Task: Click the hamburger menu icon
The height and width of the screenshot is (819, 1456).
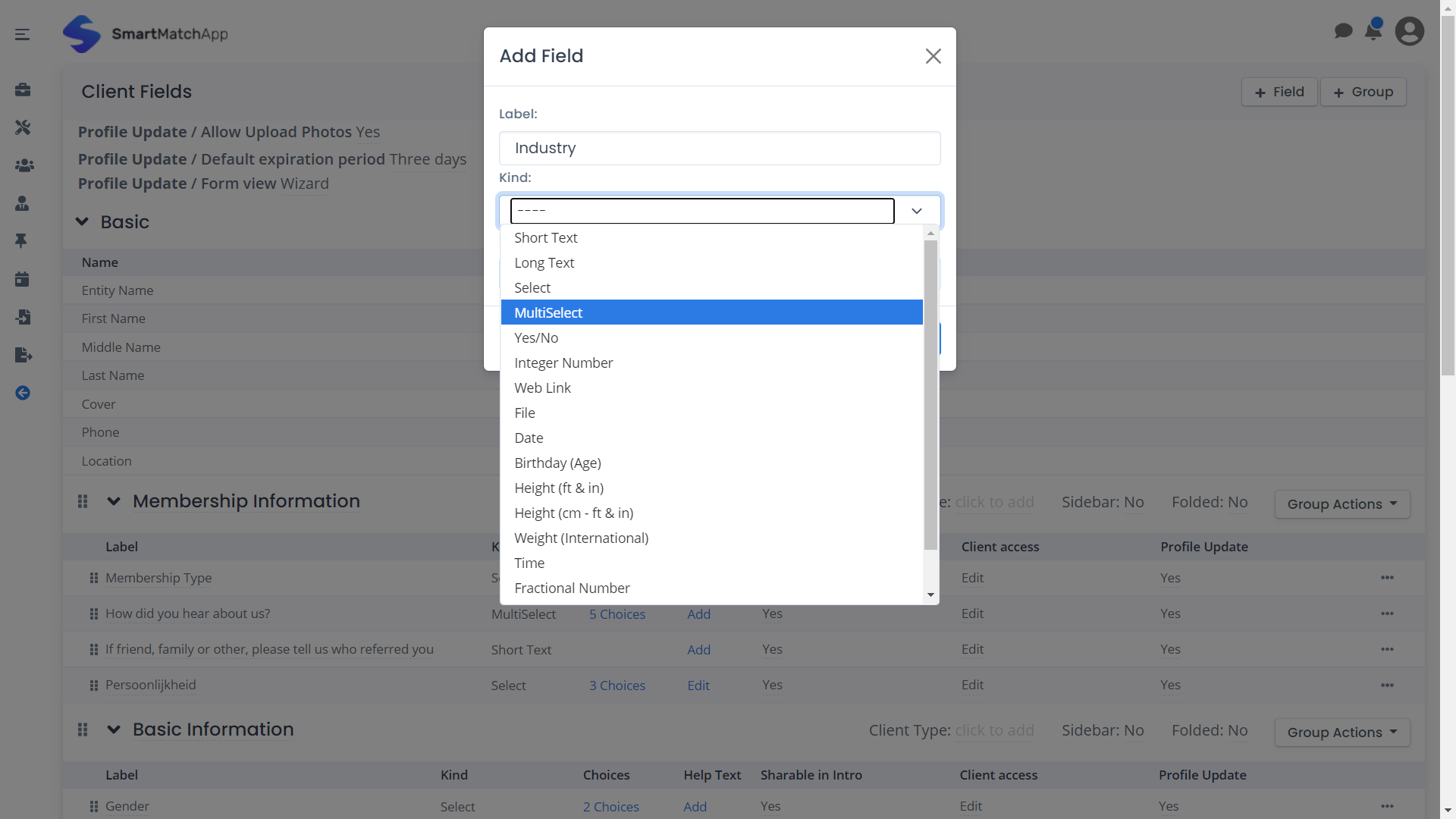Action: tap(23, 34)
